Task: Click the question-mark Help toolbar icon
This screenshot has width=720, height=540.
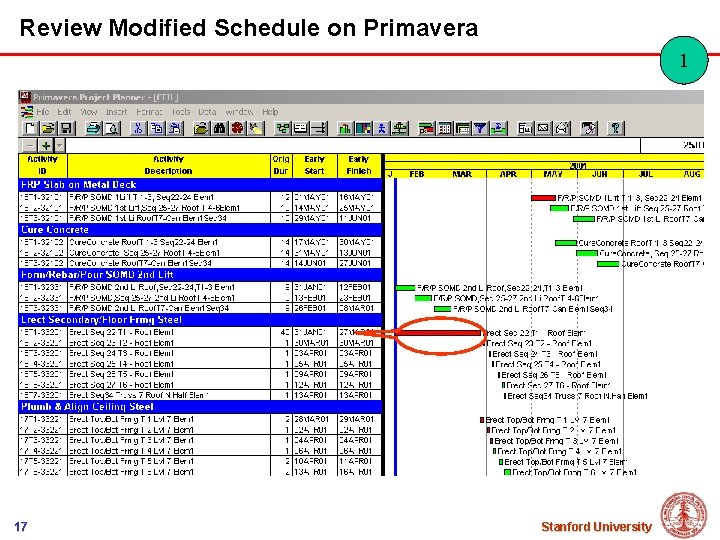Action: pos(616,128)
